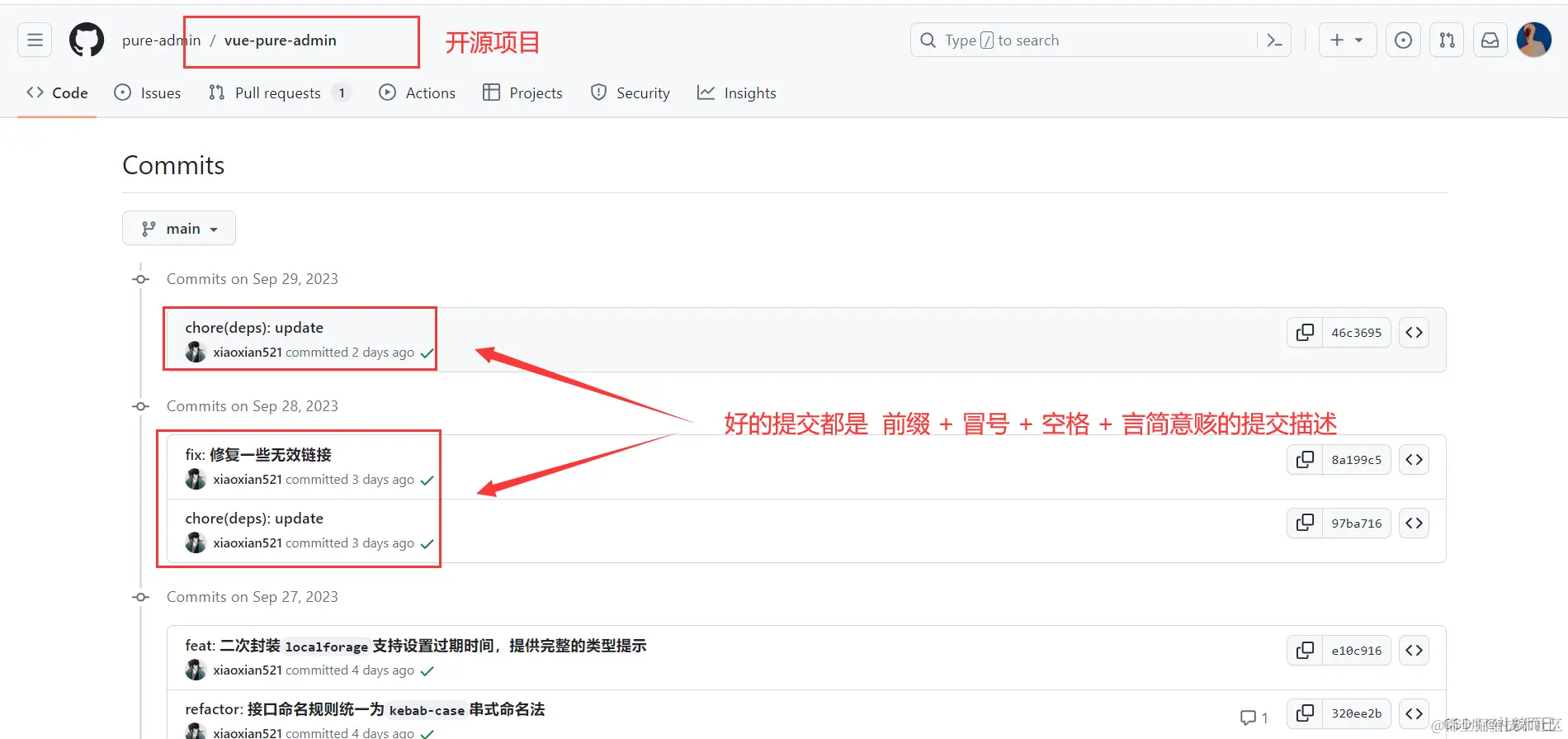Open the main branch selector dropdown
Screen dimensions: 1568x739
[x=179, y=228]
